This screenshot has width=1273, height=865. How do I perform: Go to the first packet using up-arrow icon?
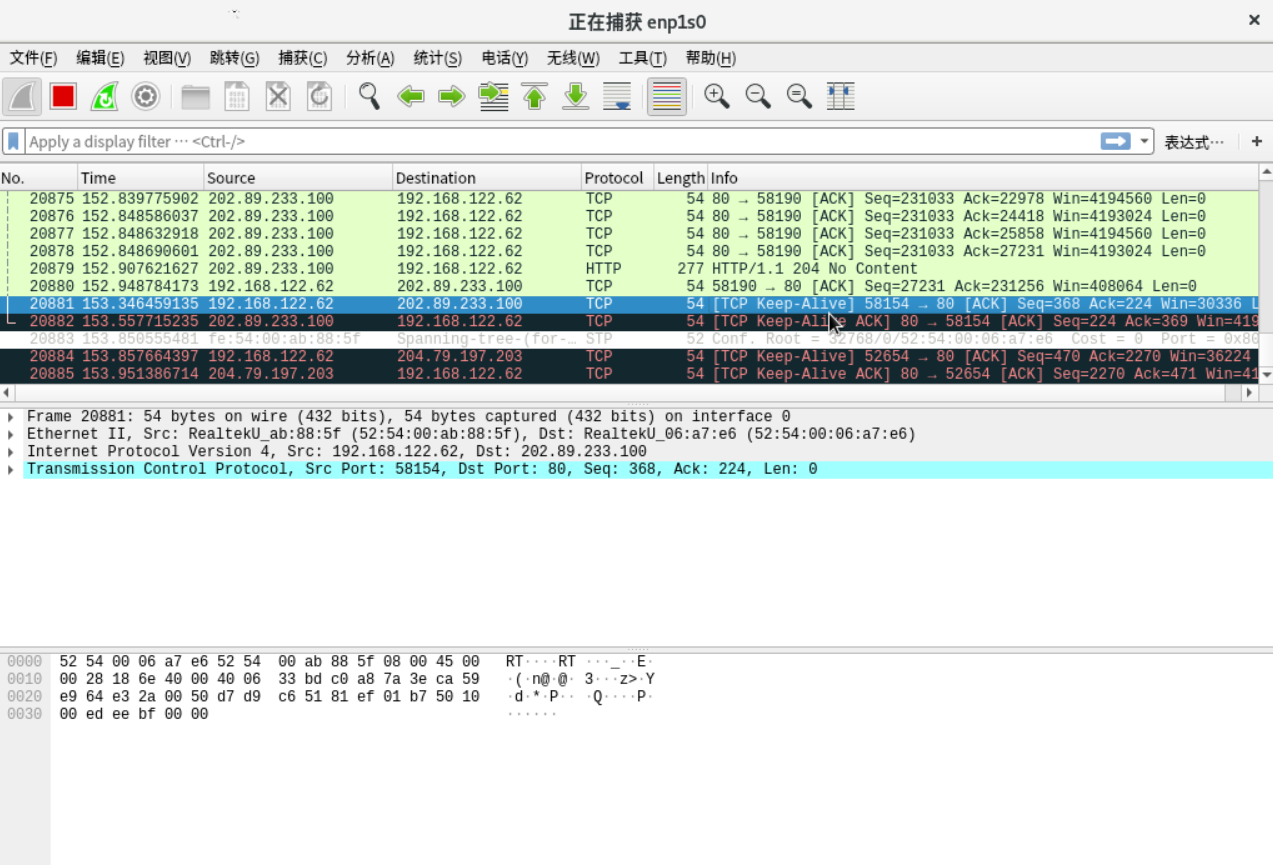[535, 96]
